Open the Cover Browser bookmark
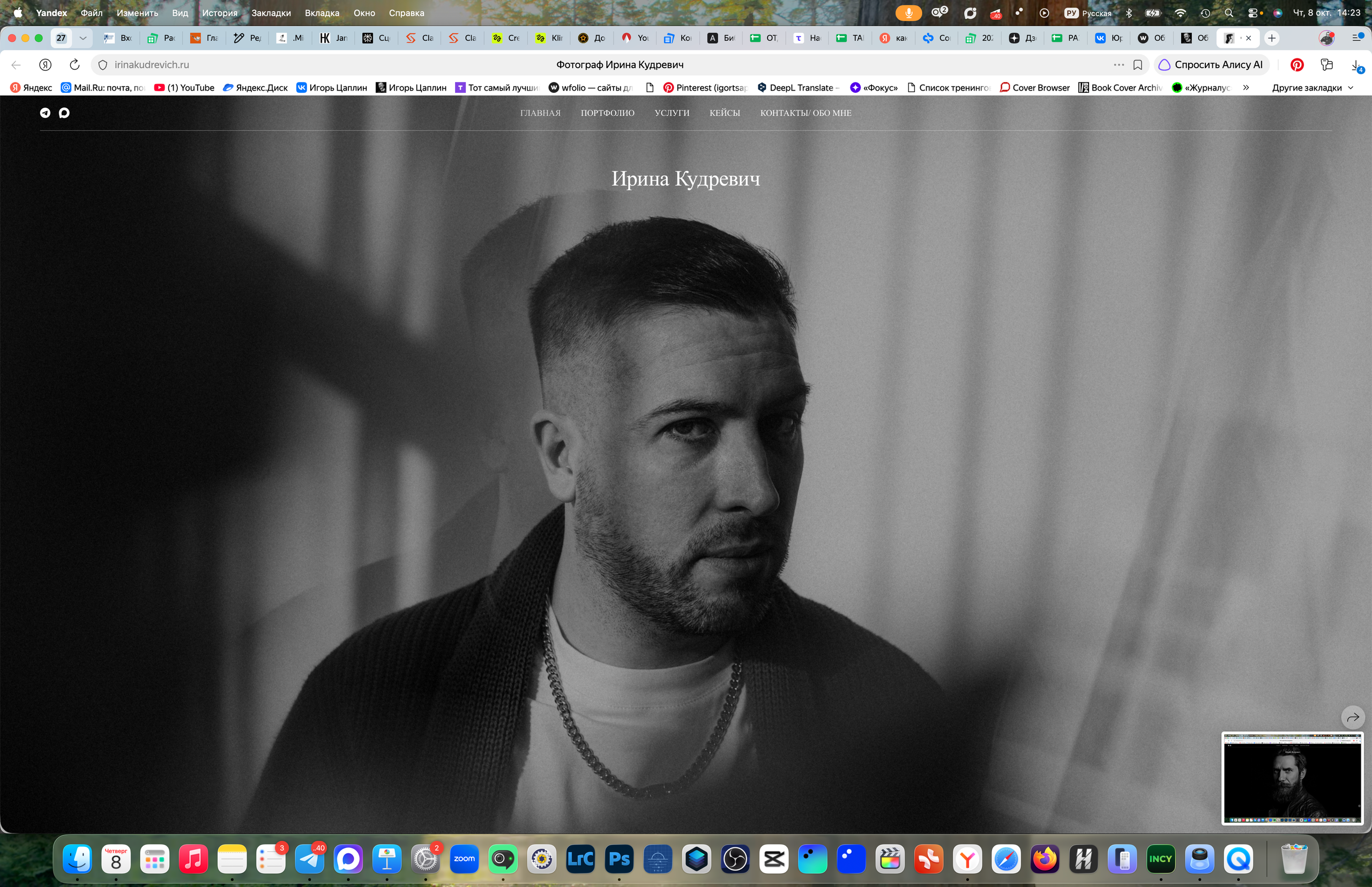The height and width of the screenshot is (887, 1372). 1034,87
